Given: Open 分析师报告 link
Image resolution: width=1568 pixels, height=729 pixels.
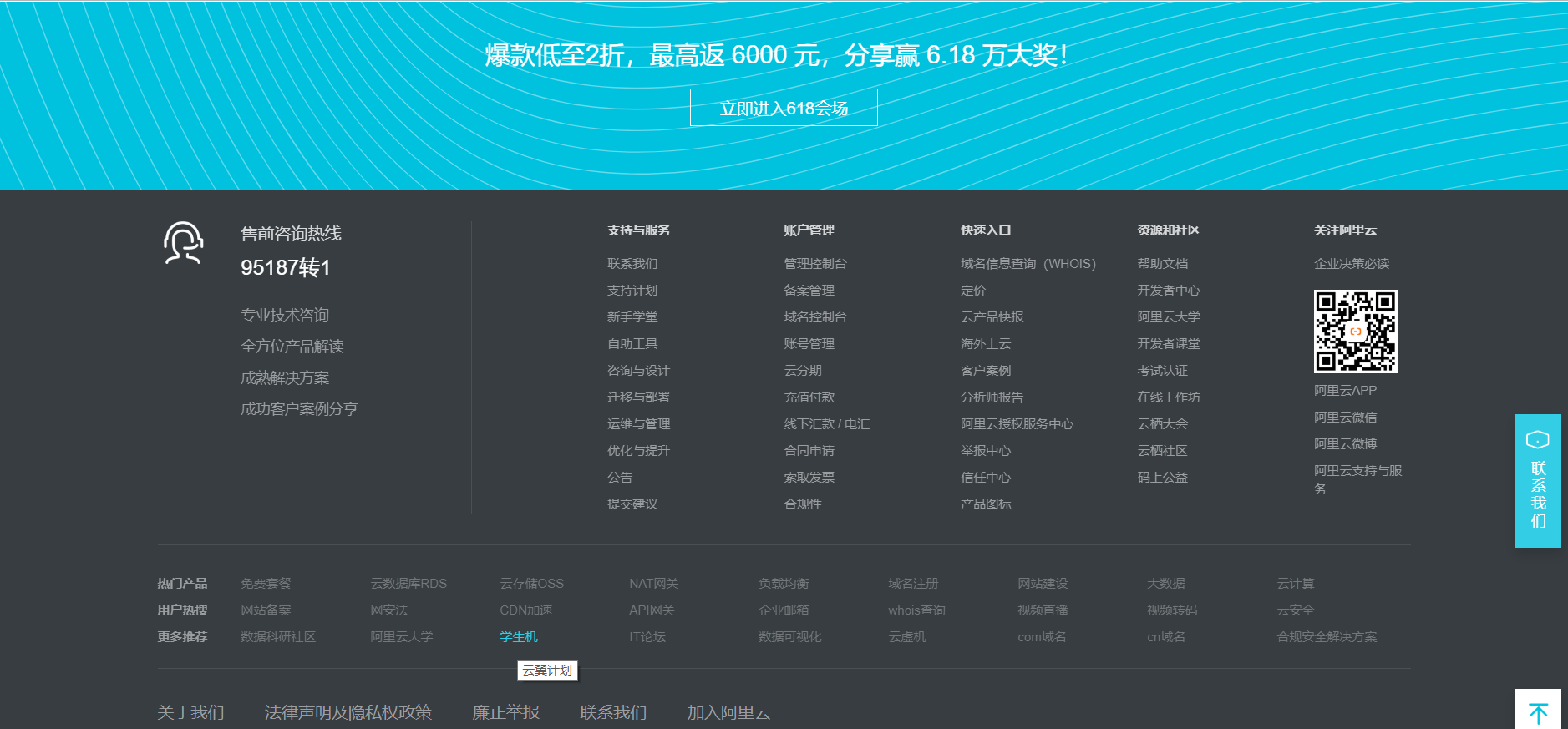Looking at the screenshot, I should pyautogui.click(x=992, y=397).
